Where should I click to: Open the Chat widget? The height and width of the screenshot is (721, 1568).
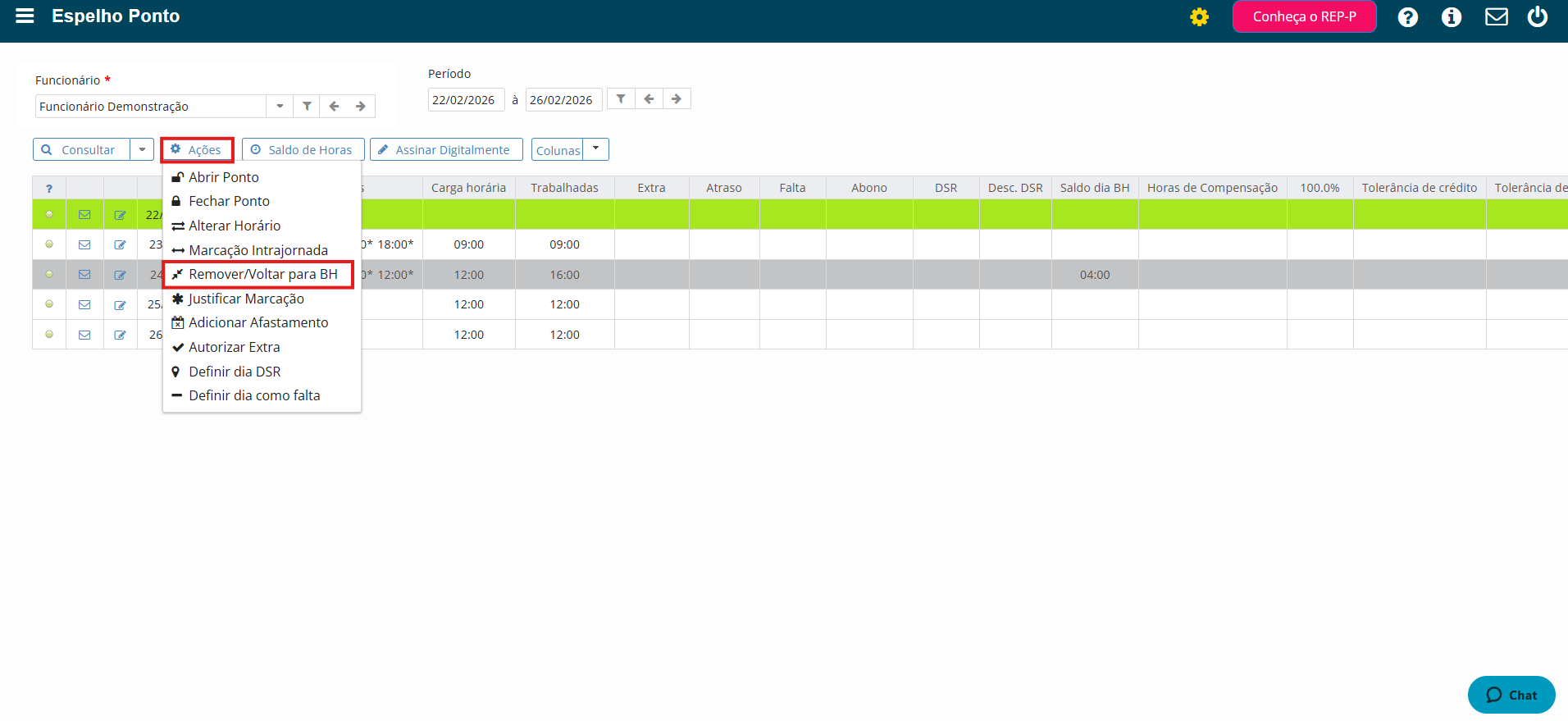[x=1511, y=695]
